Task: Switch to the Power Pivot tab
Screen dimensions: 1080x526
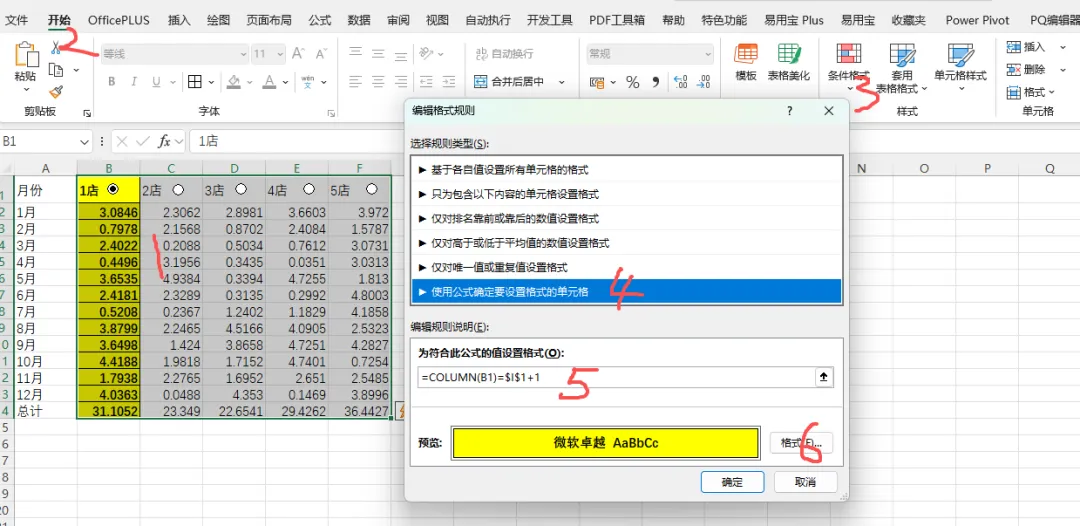Action: pyautogui.click(x=977, y=20)
